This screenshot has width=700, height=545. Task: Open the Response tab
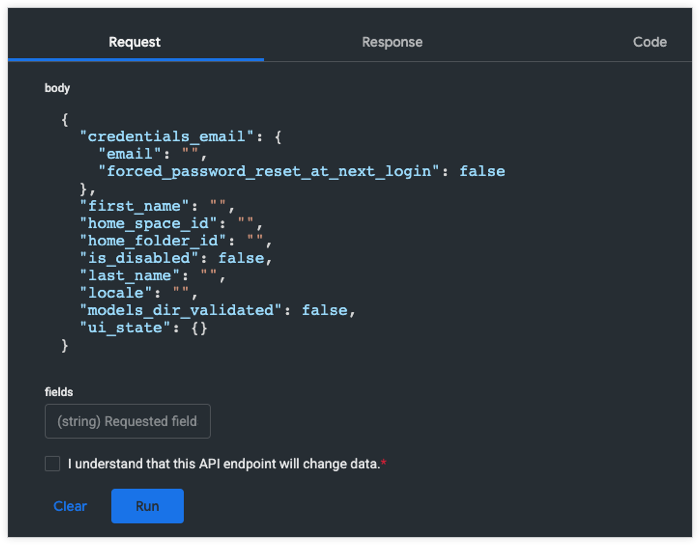pyautogui.click(x=392, y=42)
